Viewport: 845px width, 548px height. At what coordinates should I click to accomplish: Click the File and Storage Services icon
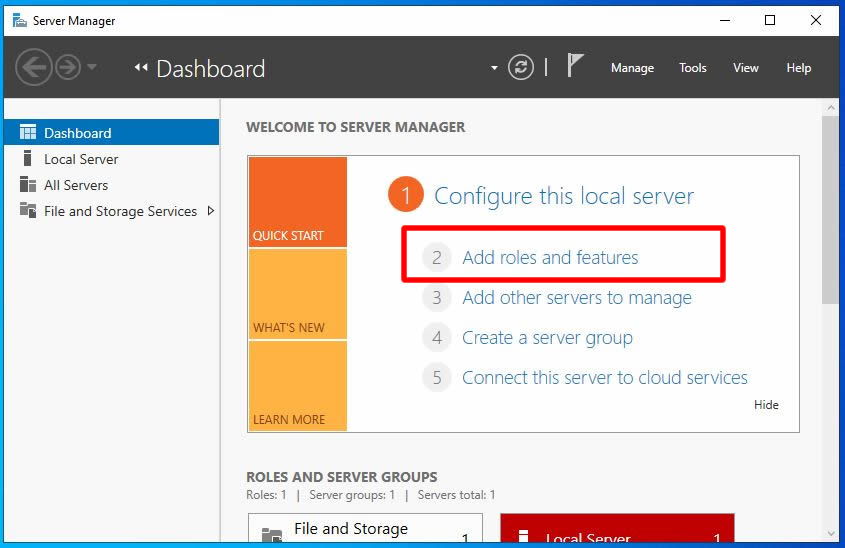(x=27, y=210)
